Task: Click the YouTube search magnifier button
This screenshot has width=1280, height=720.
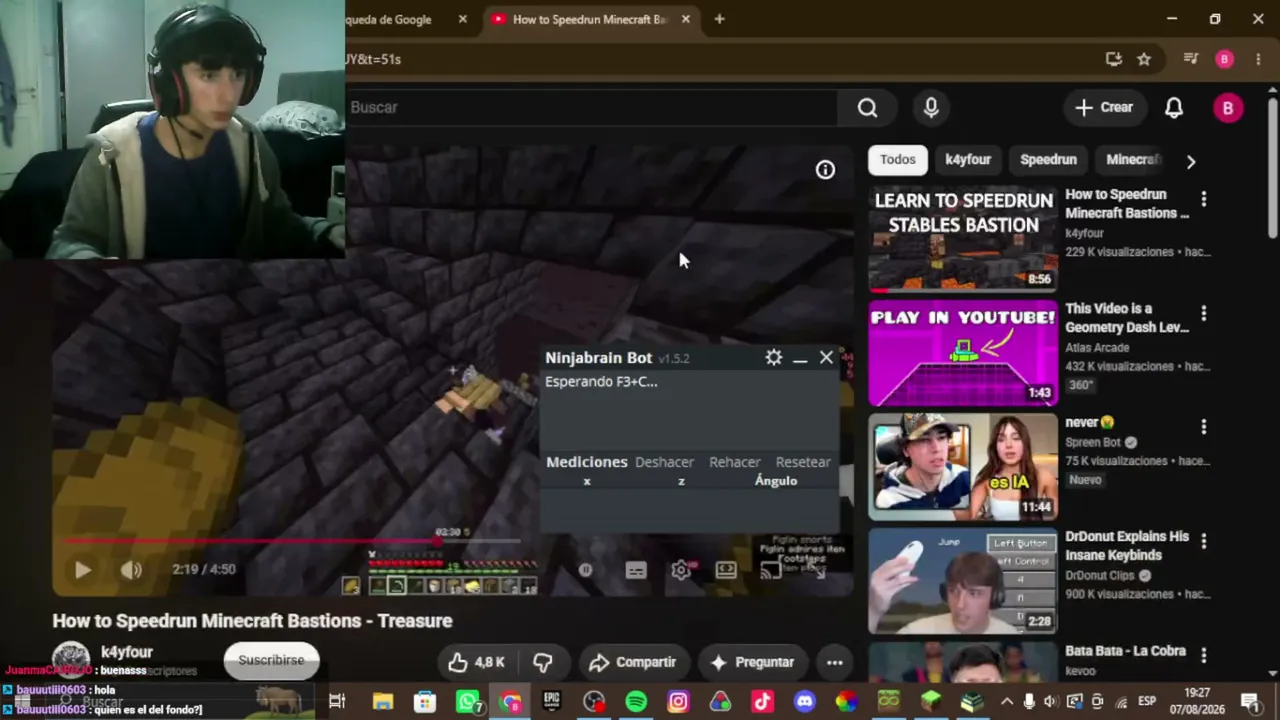Action: click(x=867, y=107)
